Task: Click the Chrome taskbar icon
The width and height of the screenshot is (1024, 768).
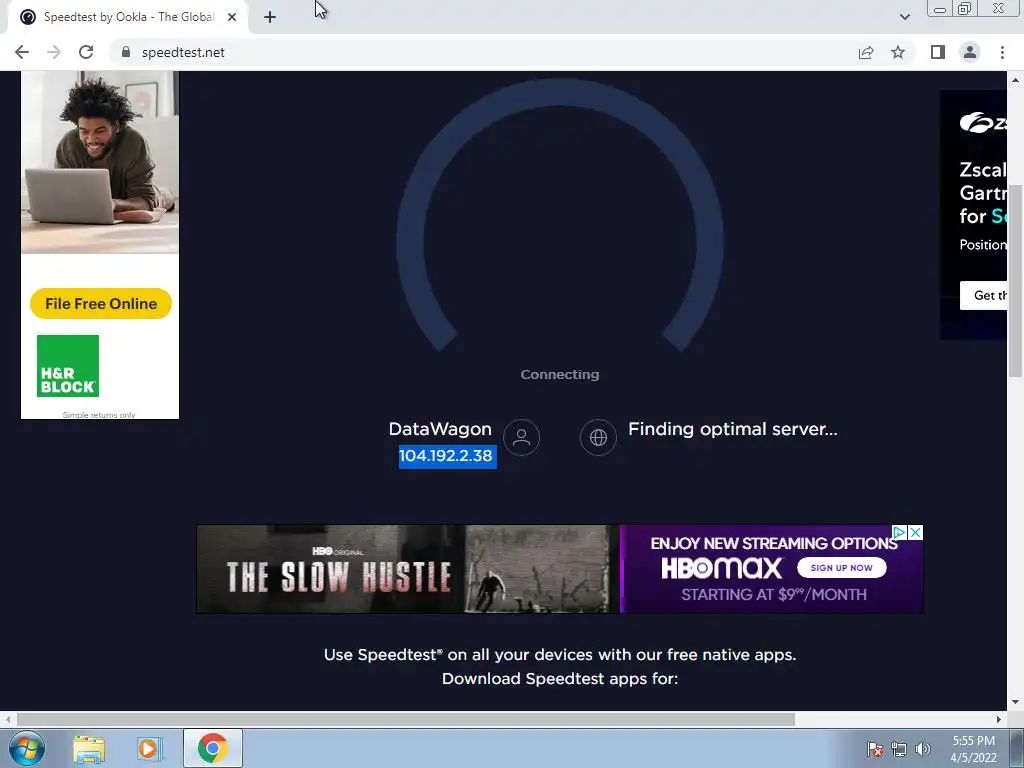Action: (212, 748)
